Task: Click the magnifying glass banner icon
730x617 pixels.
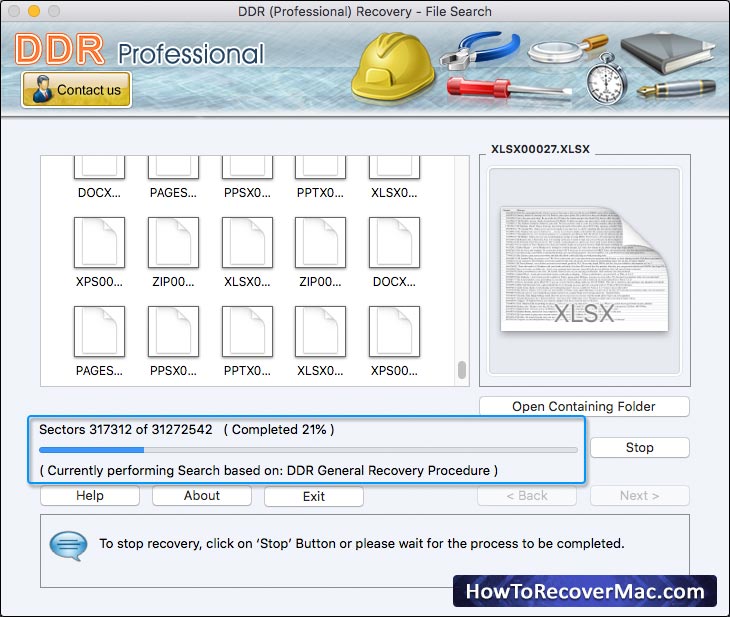Action: (567, 49)
